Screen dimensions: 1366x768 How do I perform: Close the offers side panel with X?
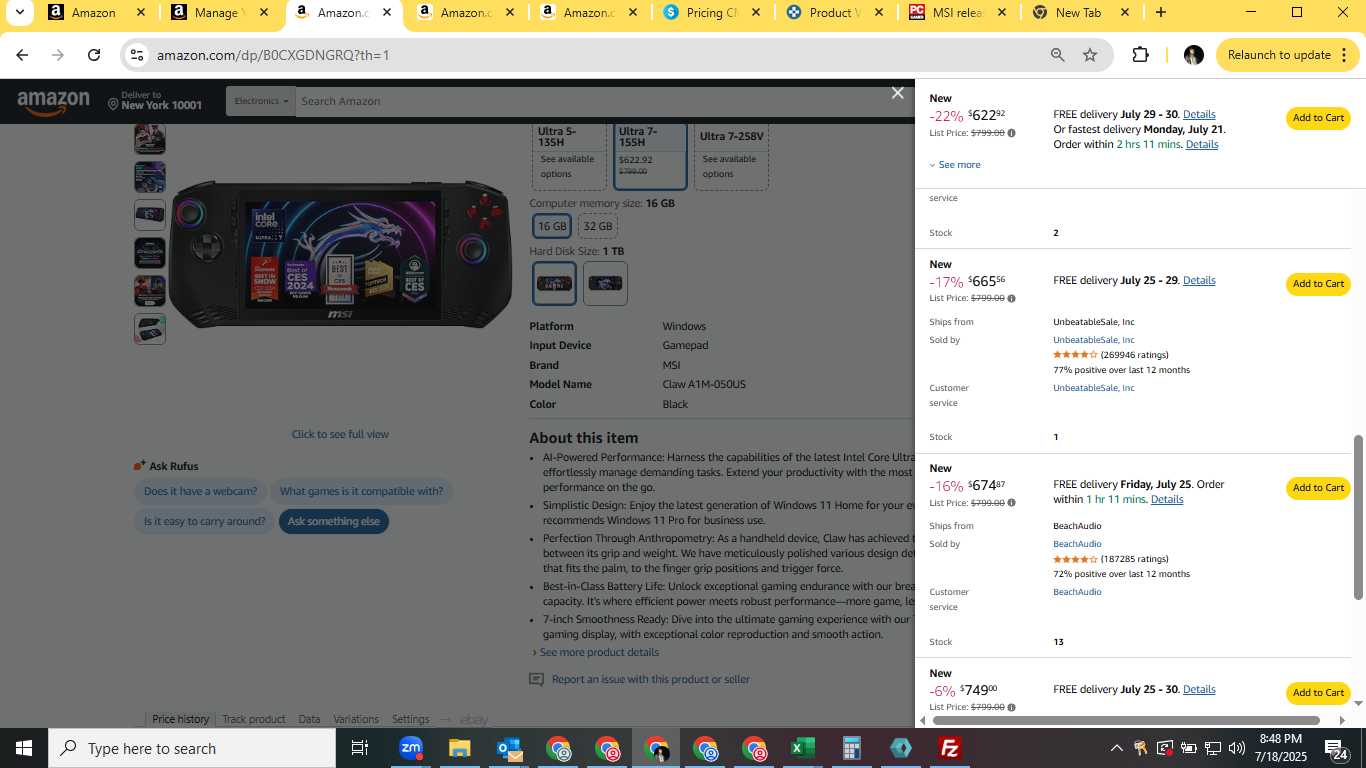point(897,93)
